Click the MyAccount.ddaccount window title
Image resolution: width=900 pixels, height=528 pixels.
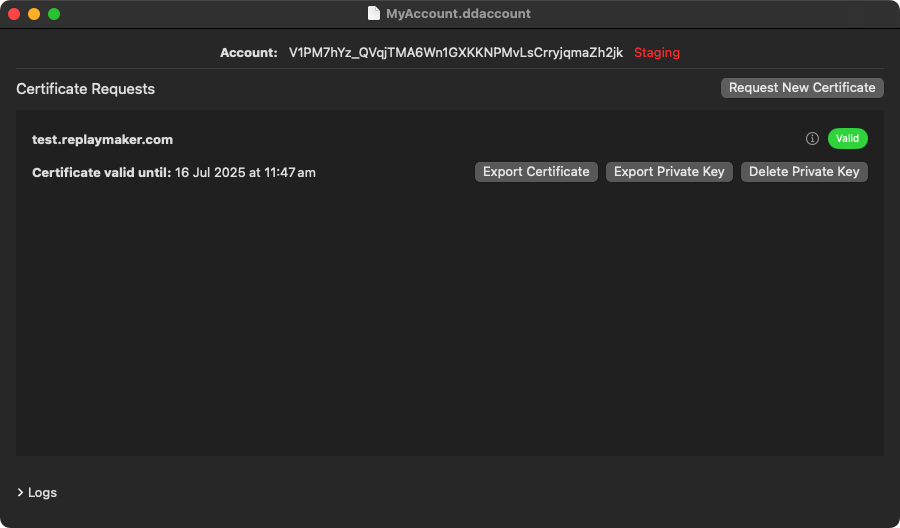458,14
